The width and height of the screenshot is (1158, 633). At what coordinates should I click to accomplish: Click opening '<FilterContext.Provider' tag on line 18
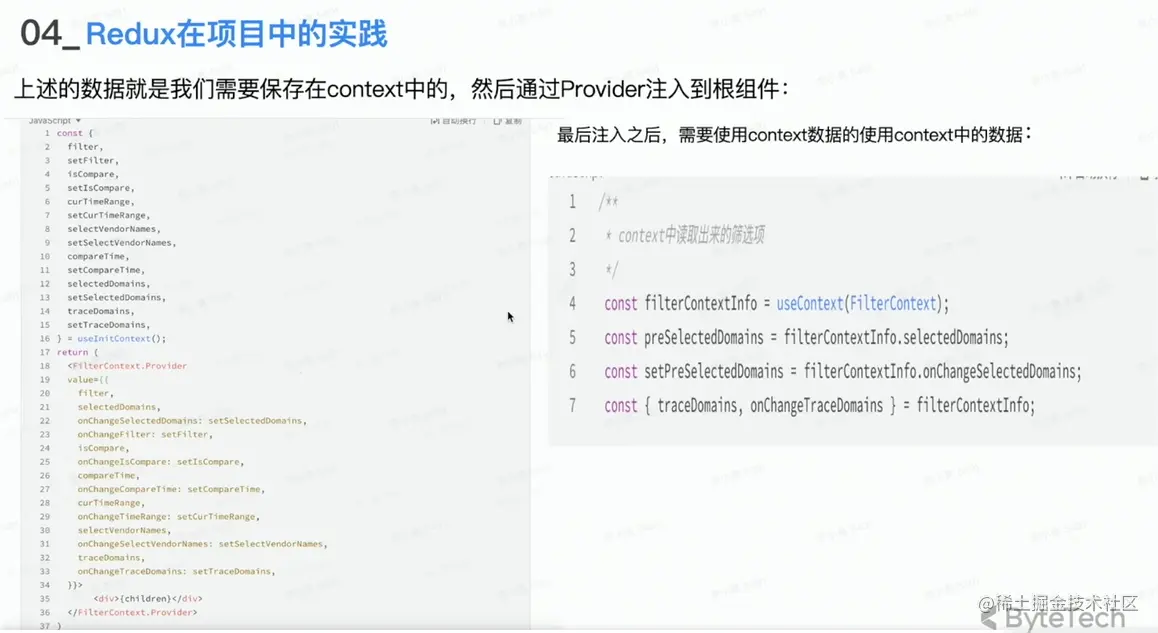[127, 366]
